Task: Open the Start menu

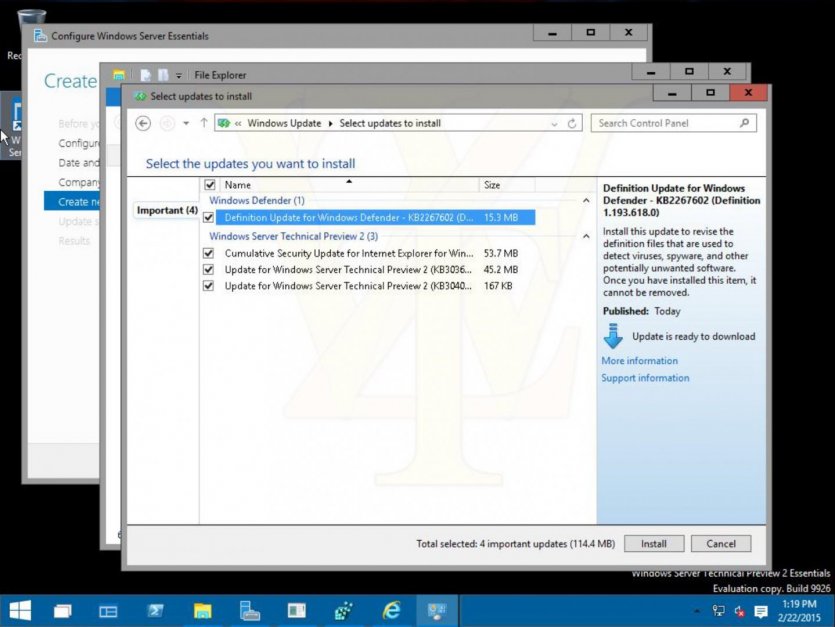Action: click(x=19, y=610)
